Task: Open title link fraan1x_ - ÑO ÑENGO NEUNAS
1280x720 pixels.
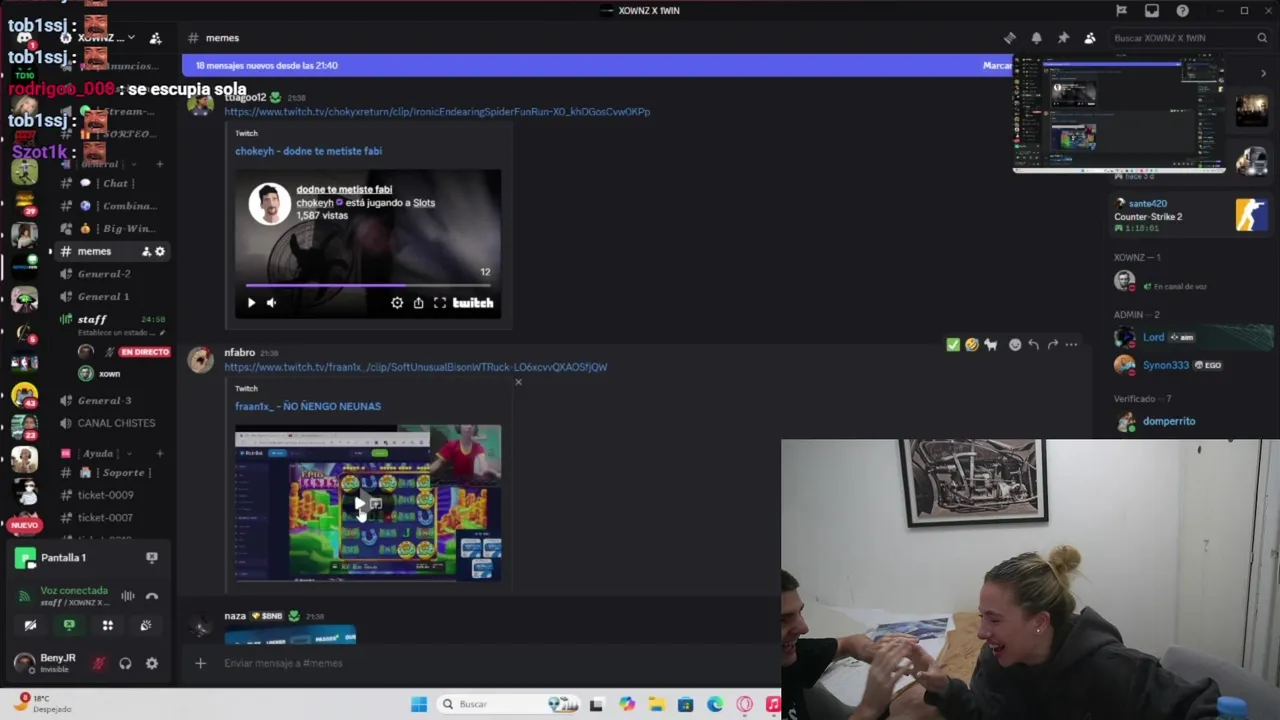Action: [x=308, y=406]
